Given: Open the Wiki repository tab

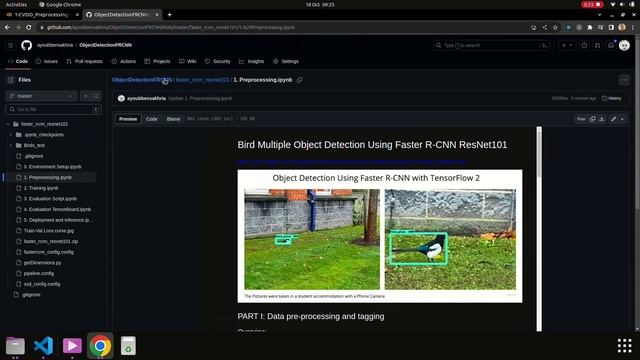Looking at the screenshot, I should tap(187, 61).
